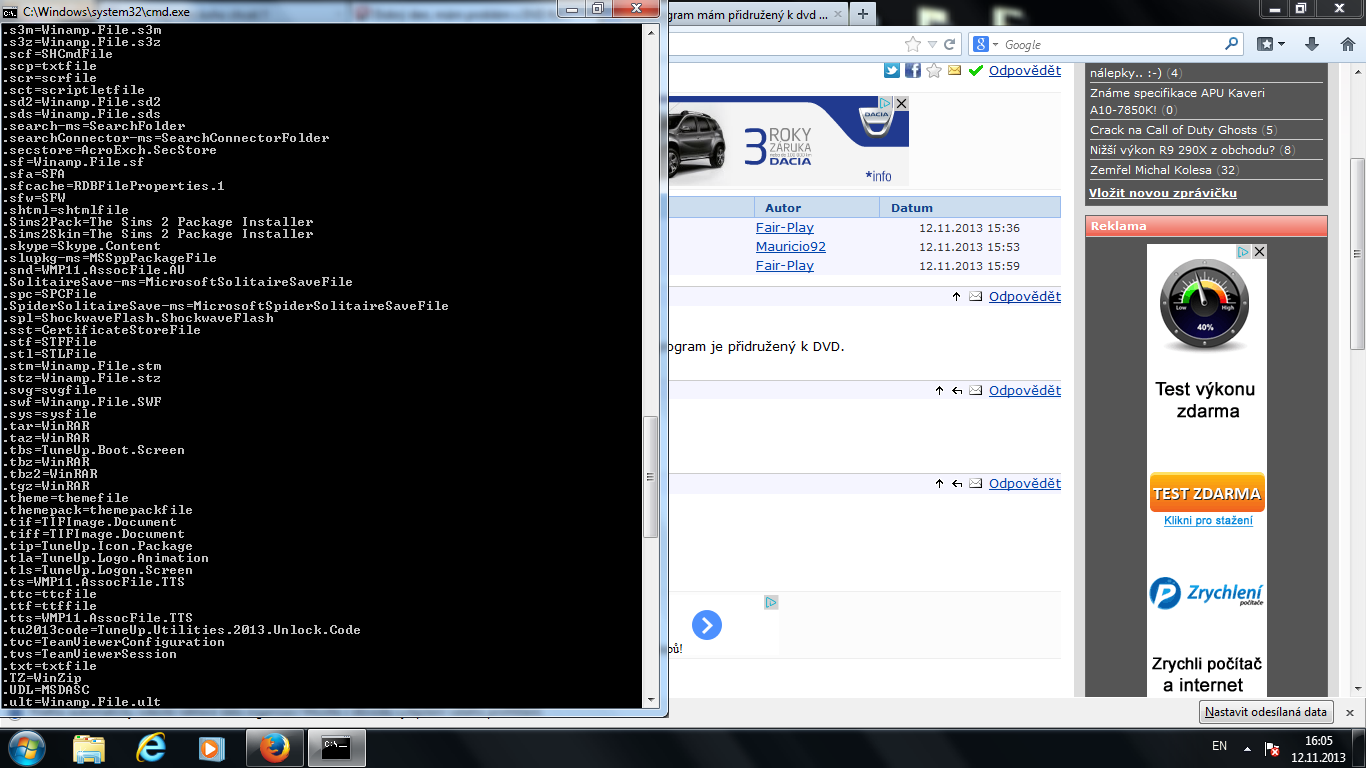Switch to Firefox via its taskbar icon

(273, 748)
